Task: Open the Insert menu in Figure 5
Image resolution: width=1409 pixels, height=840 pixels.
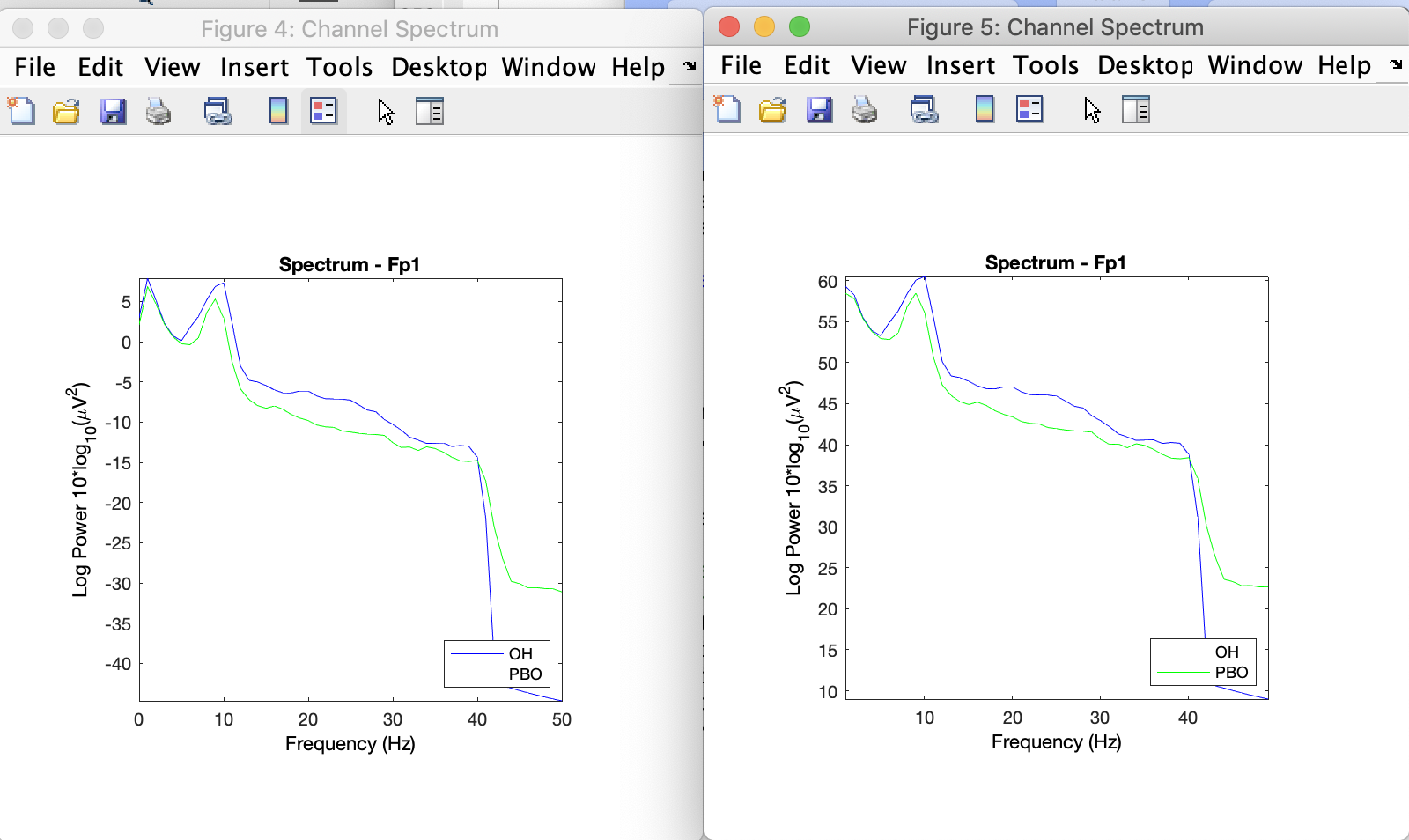Action: point(960,65)
